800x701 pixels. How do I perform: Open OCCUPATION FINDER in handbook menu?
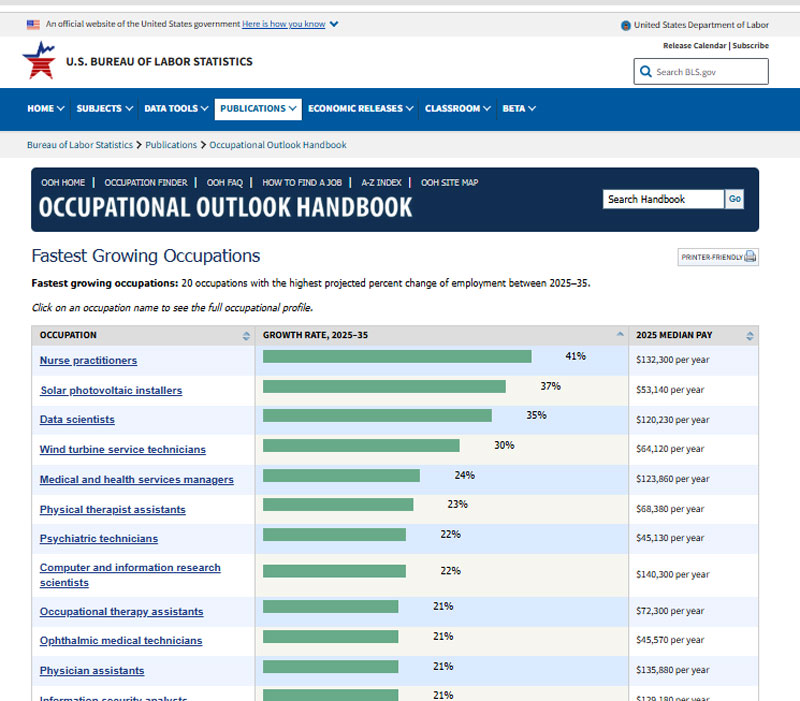[x=146, y=183]
